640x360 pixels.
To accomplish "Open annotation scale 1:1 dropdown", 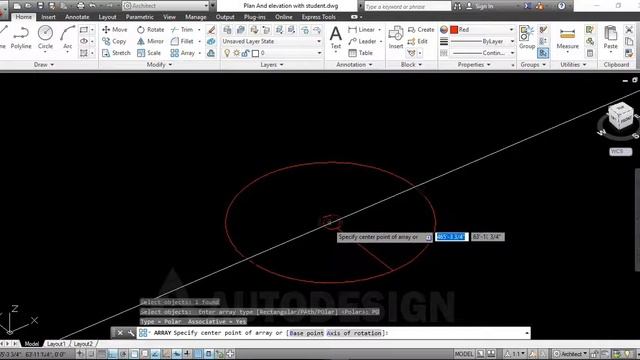I will pyautogui.click(x=515, y=354).
